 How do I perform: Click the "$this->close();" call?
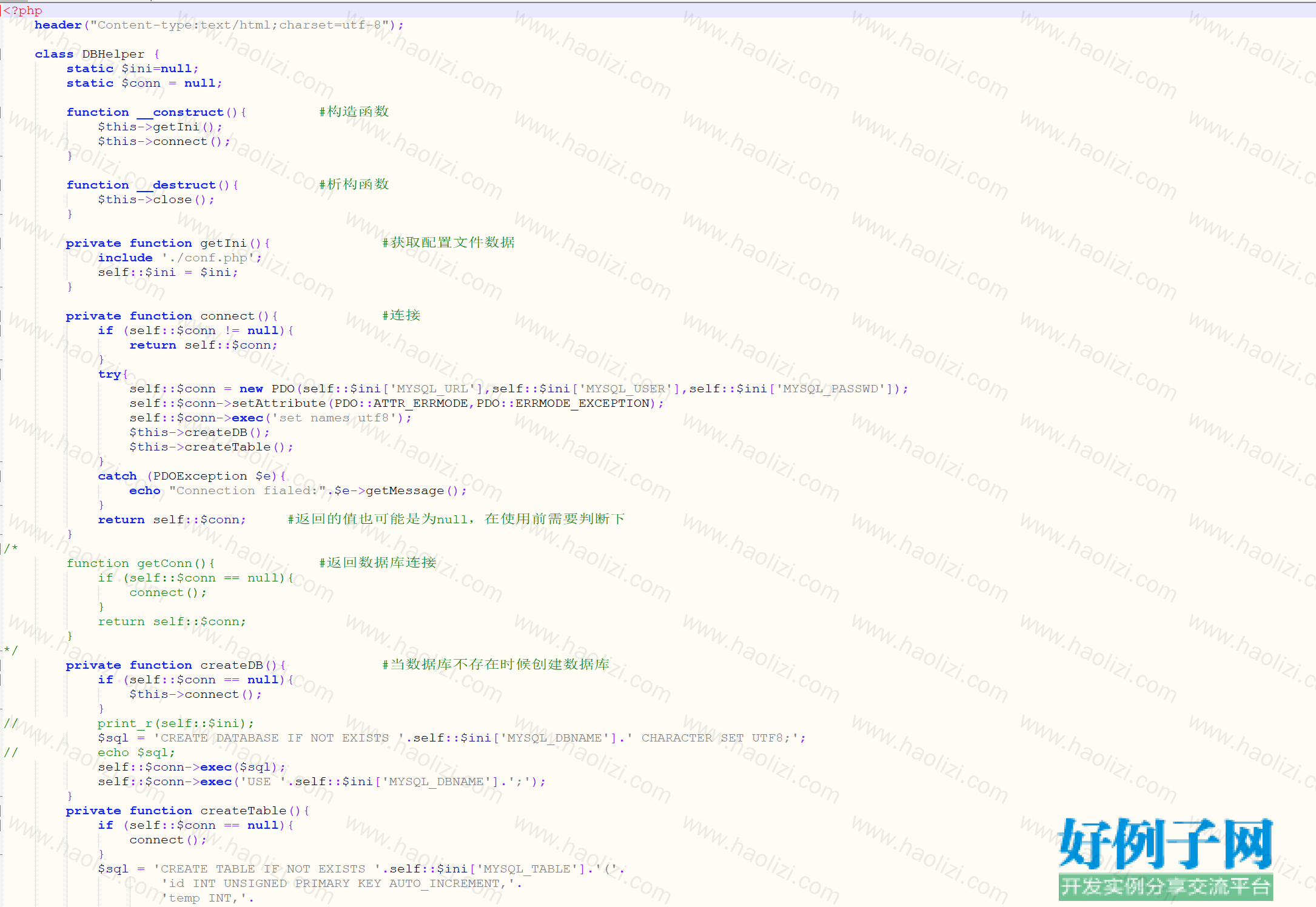coord(156,199)
